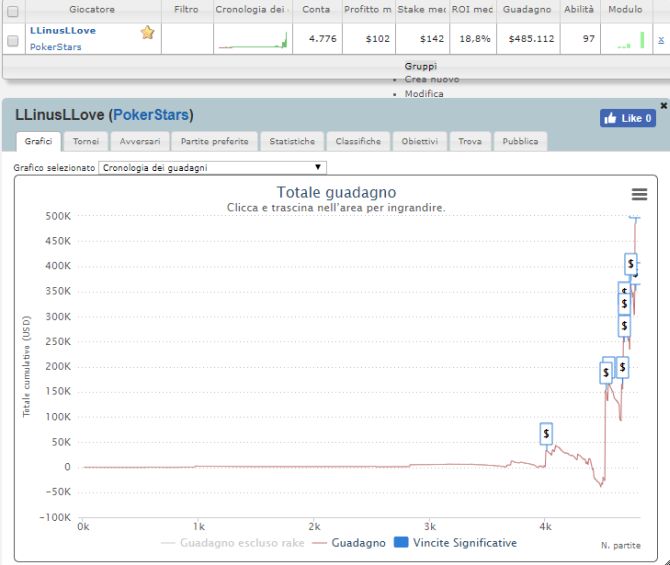
Task: Click PokerStars link under player name
Action: pos(56,47)
